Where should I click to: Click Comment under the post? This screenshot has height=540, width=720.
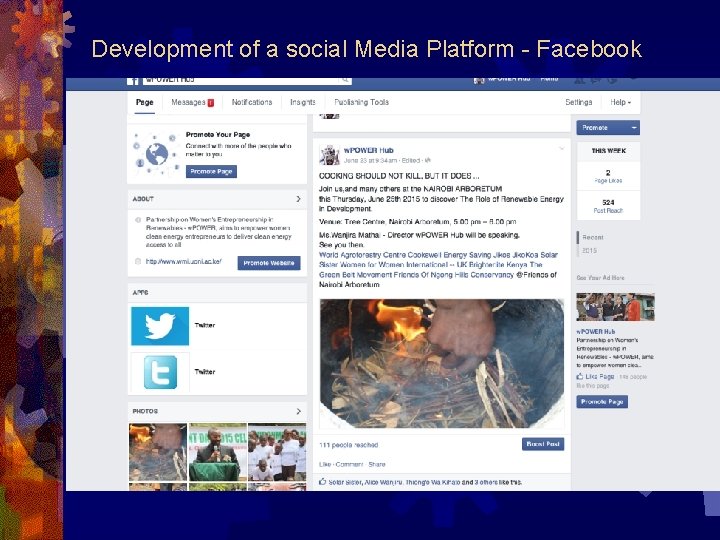click(x=349, y=464)
